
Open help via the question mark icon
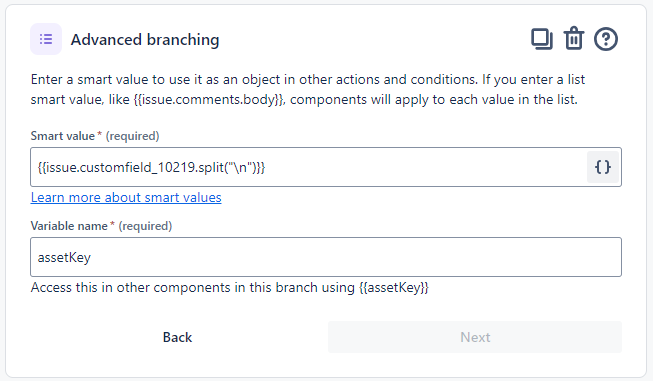pos(606,39)
